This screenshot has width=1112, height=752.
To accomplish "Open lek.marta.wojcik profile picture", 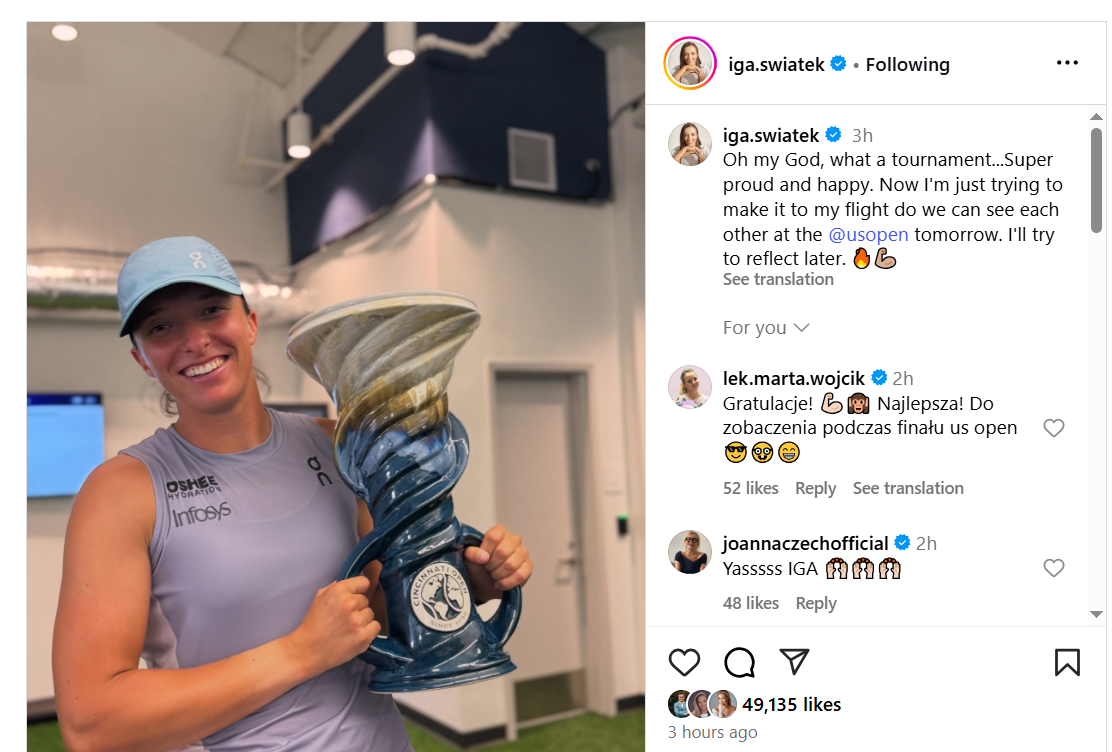I will tap(689, 387).
